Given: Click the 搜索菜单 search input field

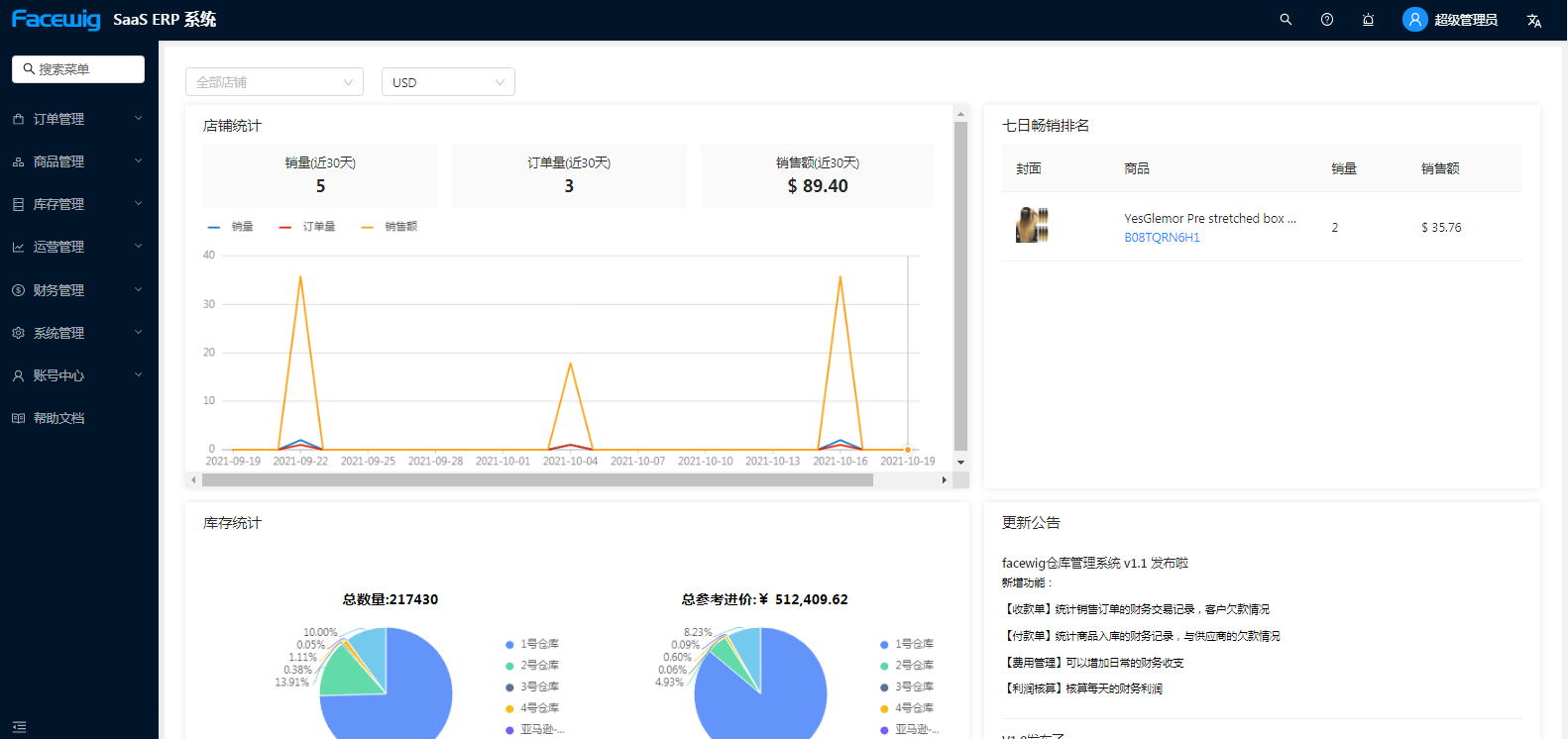Looking at the screenshot, I should (79, 69).
